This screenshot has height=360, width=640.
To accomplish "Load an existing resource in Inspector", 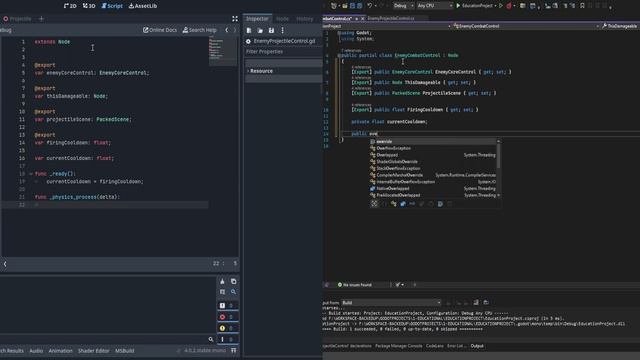I will (260, 30).
